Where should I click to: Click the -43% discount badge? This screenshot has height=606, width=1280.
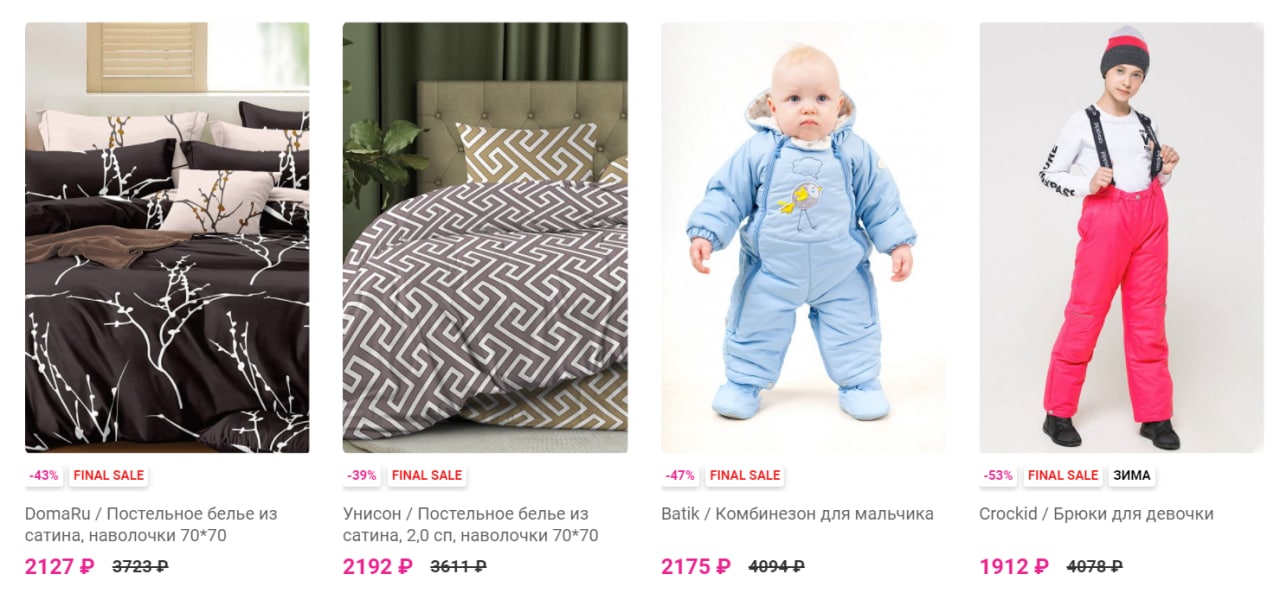tap(44, 476)
